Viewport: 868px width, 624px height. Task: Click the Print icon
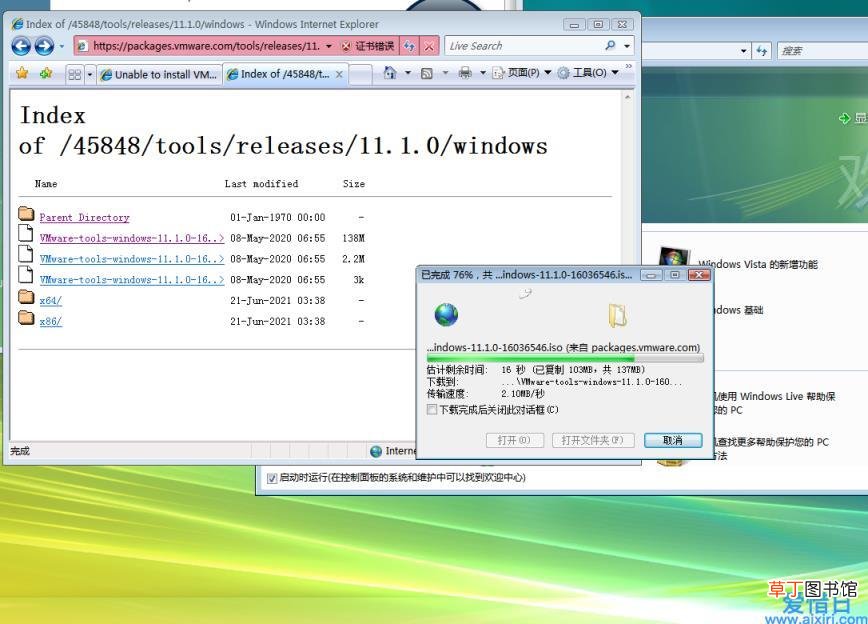[x=465, y=73]
